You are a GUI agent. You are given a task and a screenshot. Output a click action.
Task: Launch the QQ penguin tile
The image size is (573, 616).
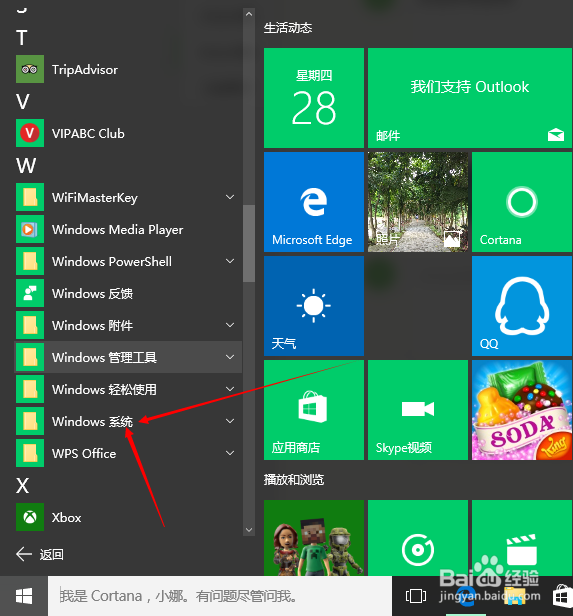click(522, 306)
